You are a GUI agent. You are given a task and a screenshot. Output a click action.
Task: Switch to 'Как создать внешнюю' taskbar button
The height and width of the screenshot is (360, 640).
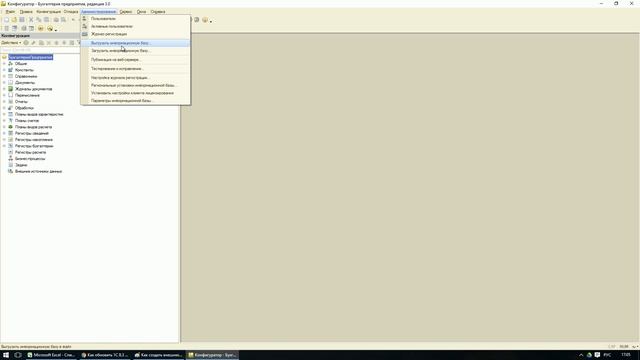(159, 355)
